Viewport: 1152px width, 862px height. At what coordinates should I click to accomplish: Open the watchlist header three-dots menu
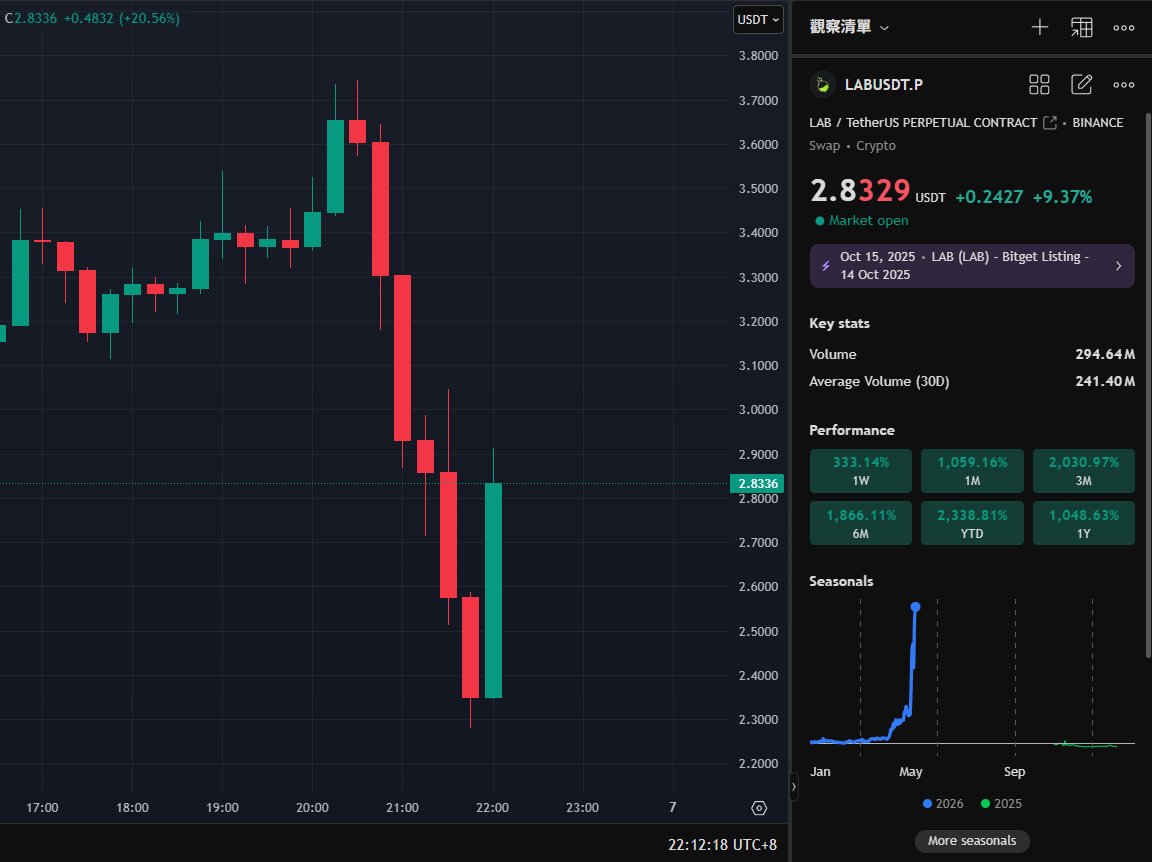click(1123, 28)
